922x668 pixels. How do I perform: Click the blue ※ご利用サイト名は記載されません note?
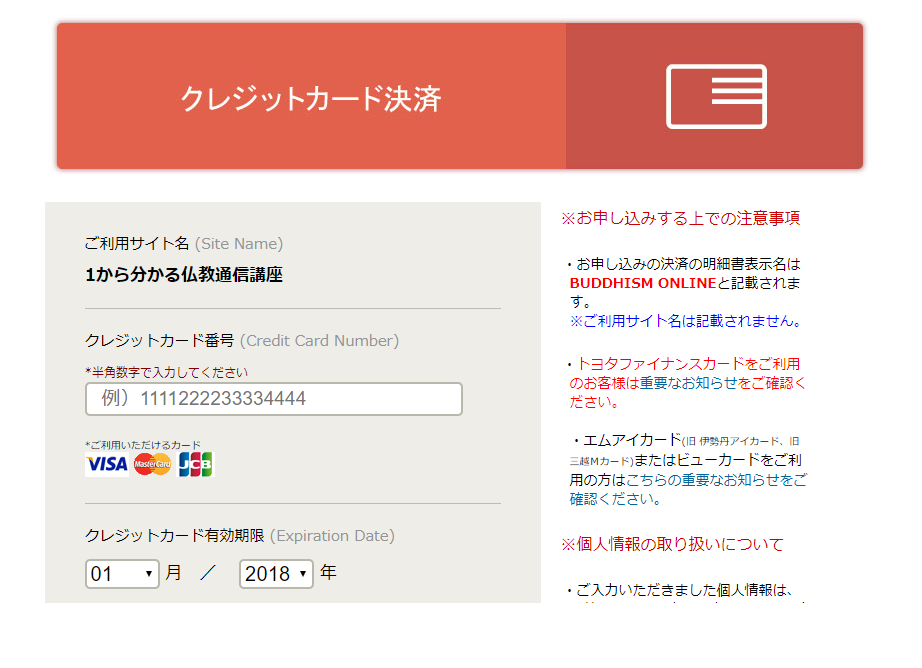point(685,321)
